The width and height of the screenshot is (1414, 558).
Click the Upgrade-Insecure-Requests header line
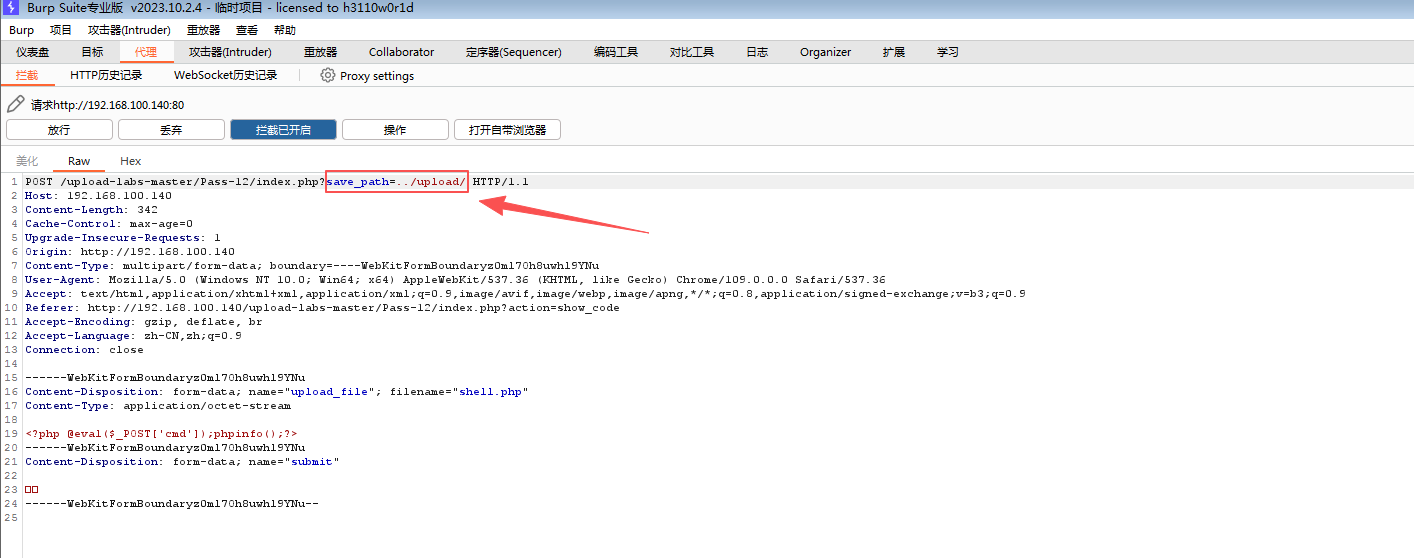tap(123, 238)
